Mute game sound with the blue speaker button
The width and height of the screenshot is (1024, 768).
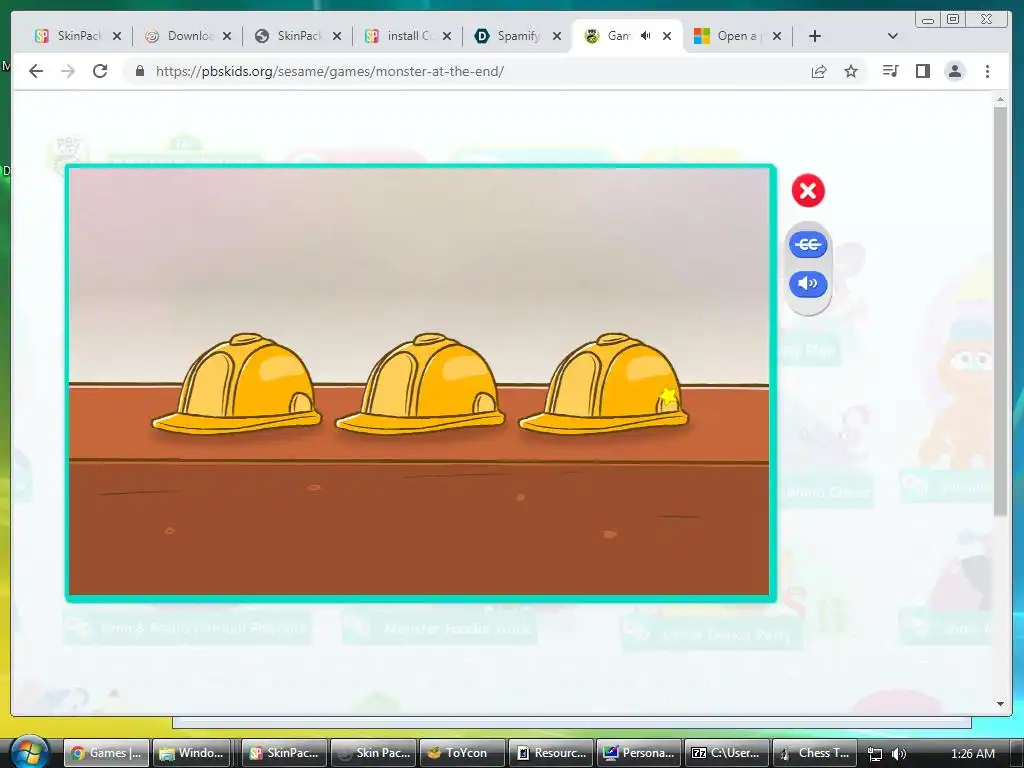[x=808, y=283]
